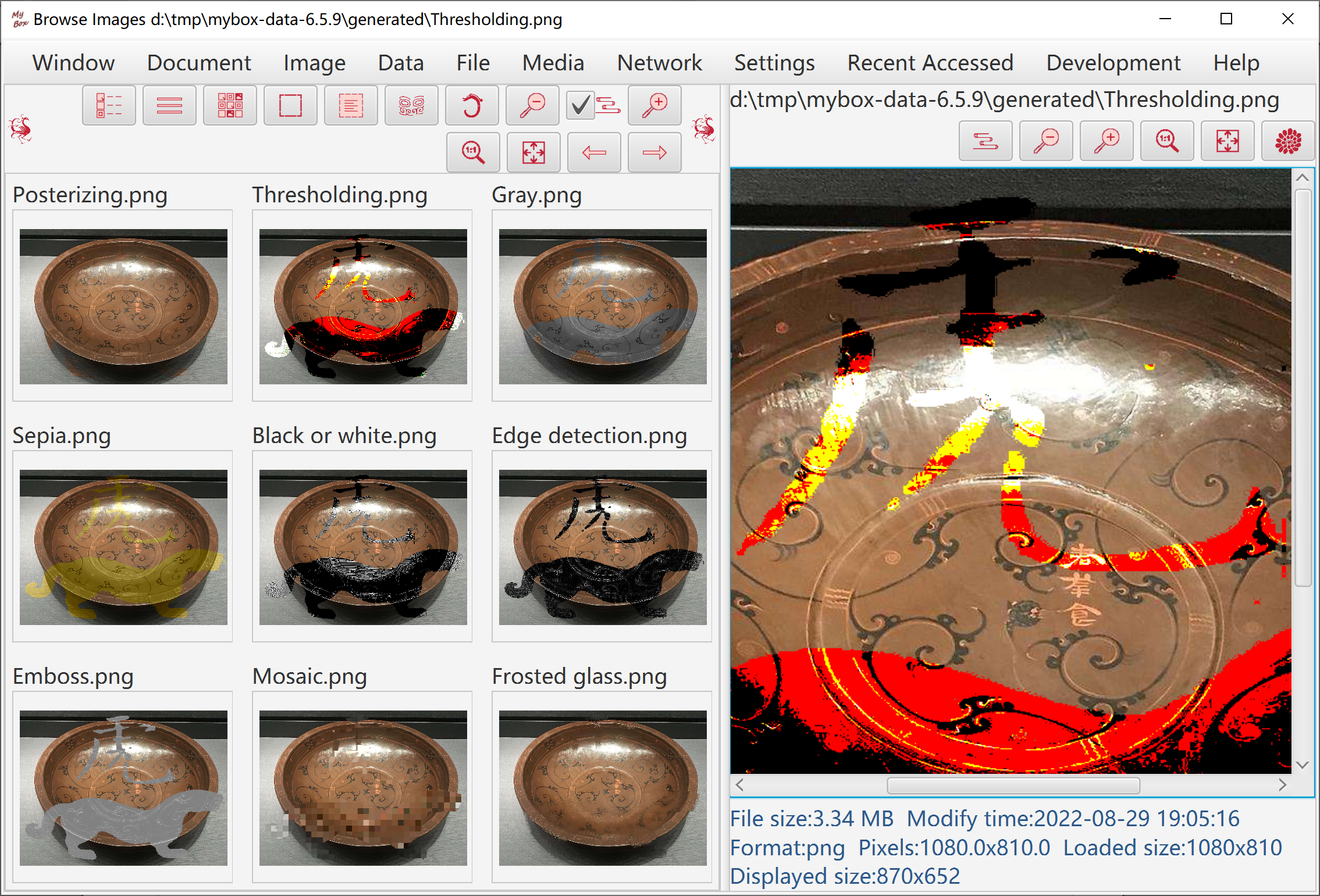Click the Black or white.png file label
Image resolution: width=1320 pixels, height=896 pixels.
pos(344,435)
